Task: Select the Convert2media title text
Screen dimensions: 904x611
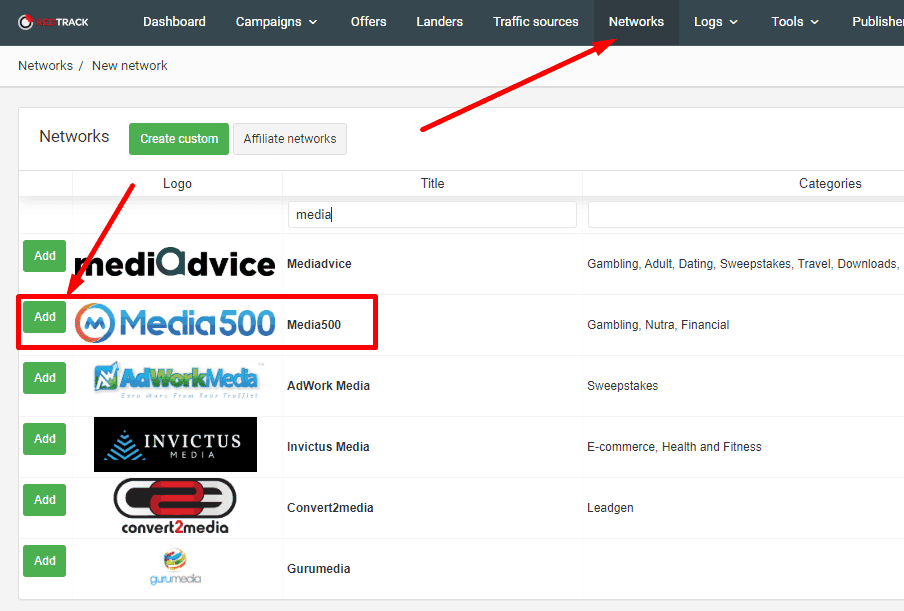Action: click(330, 508)
